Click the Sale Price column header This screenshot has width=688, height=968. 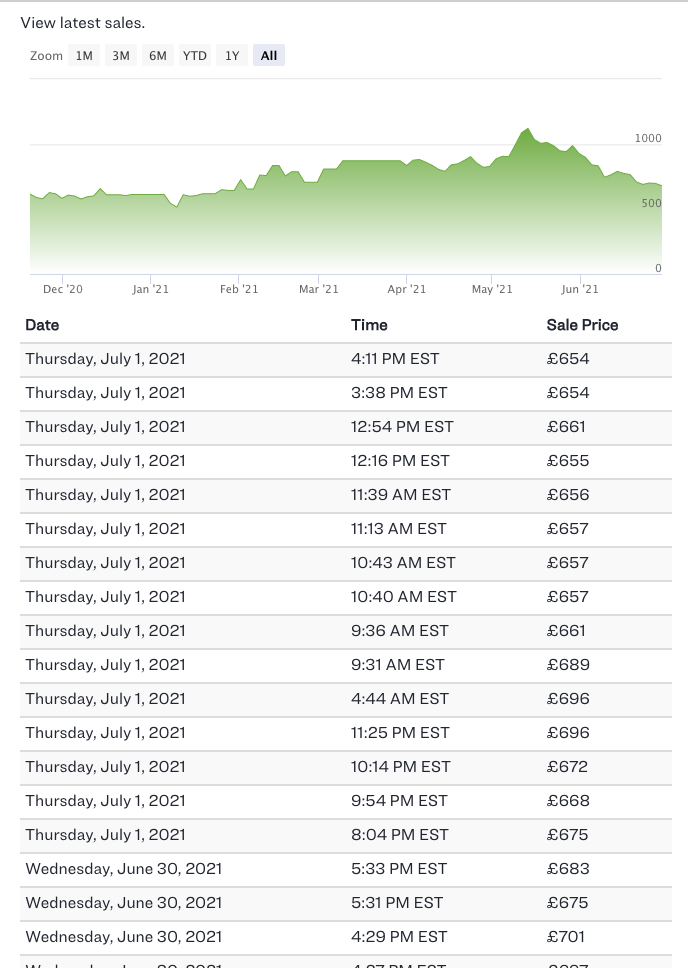582,325
